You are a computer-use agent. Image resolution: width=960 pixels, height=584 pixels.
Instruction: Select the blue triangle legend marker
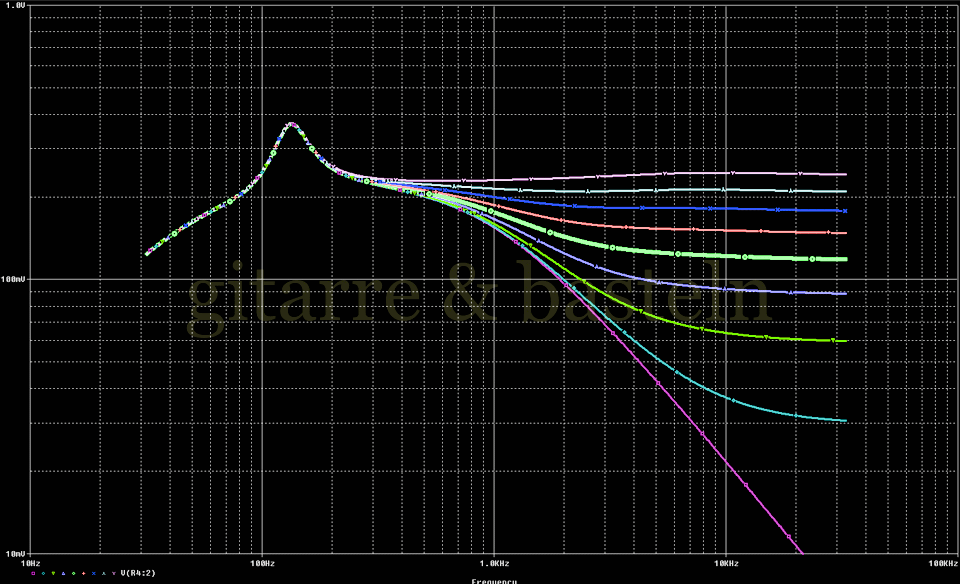click(x=63, y=573)
